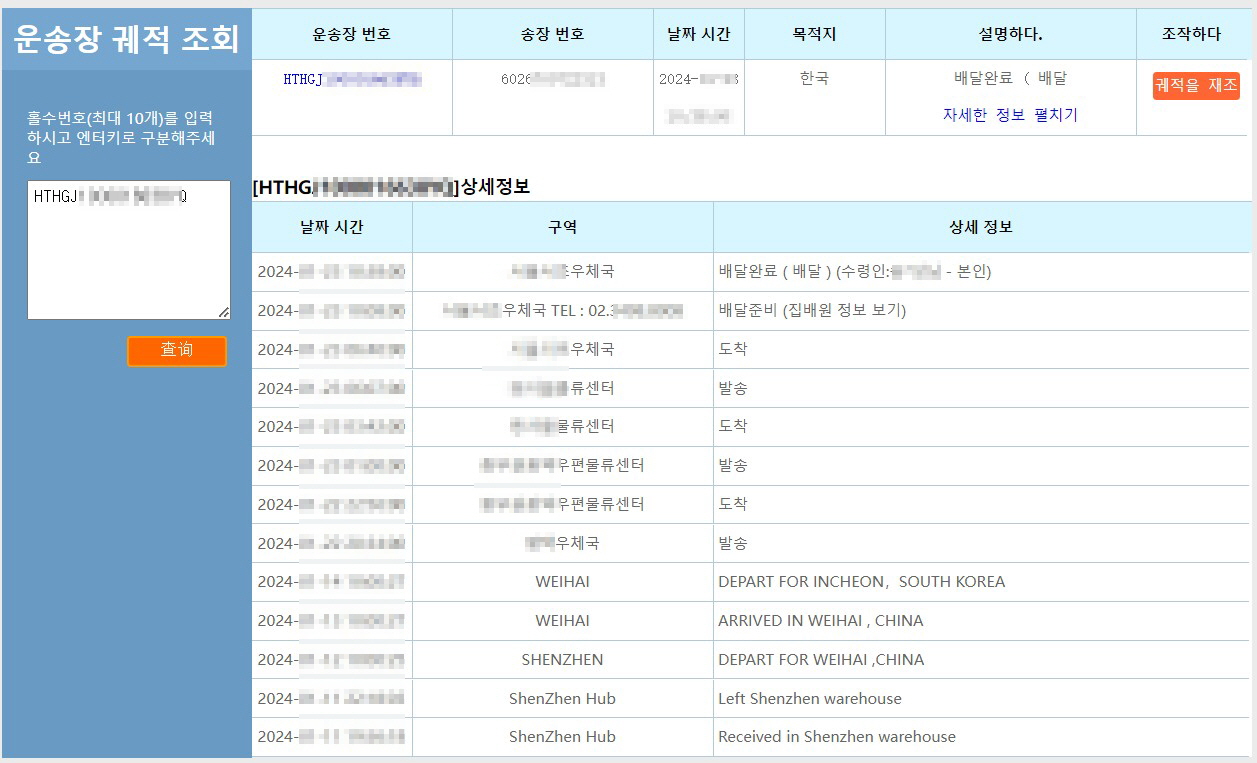1257x763 pixels.
Task: Click the tracking number input textarea
Action: tap(129, 250)
